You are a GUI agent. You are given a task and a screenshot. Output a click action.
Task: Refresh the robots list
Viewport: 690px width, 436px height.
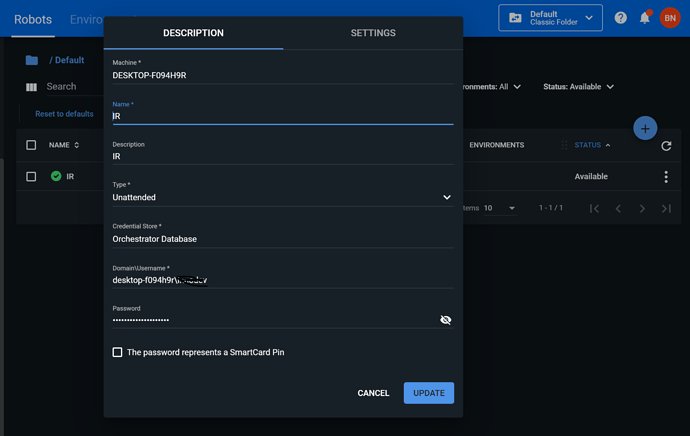pyautogui.click(x=666, y=146)
